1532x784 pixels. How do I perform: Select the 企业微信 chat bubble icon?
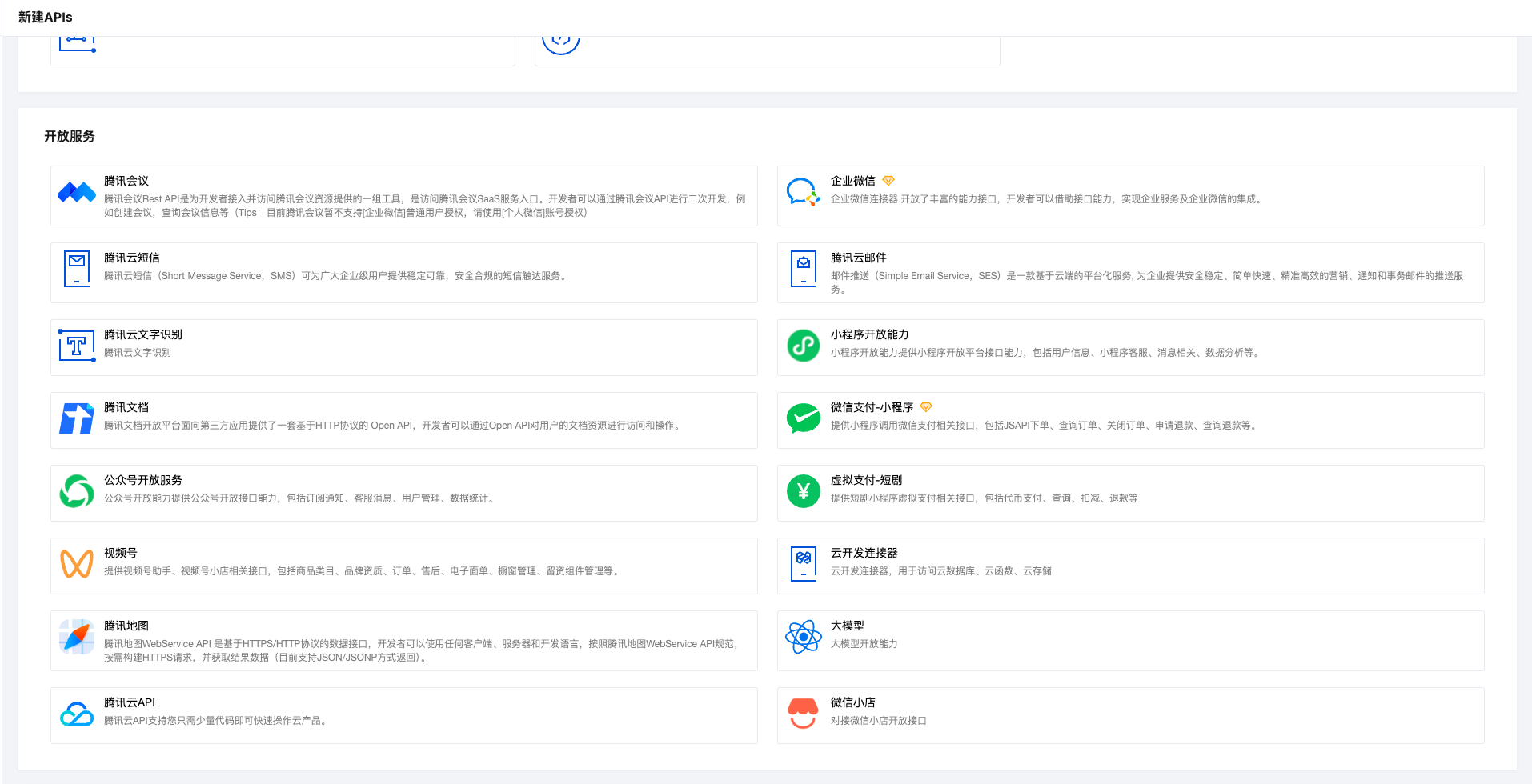click(x=803, y=193)
